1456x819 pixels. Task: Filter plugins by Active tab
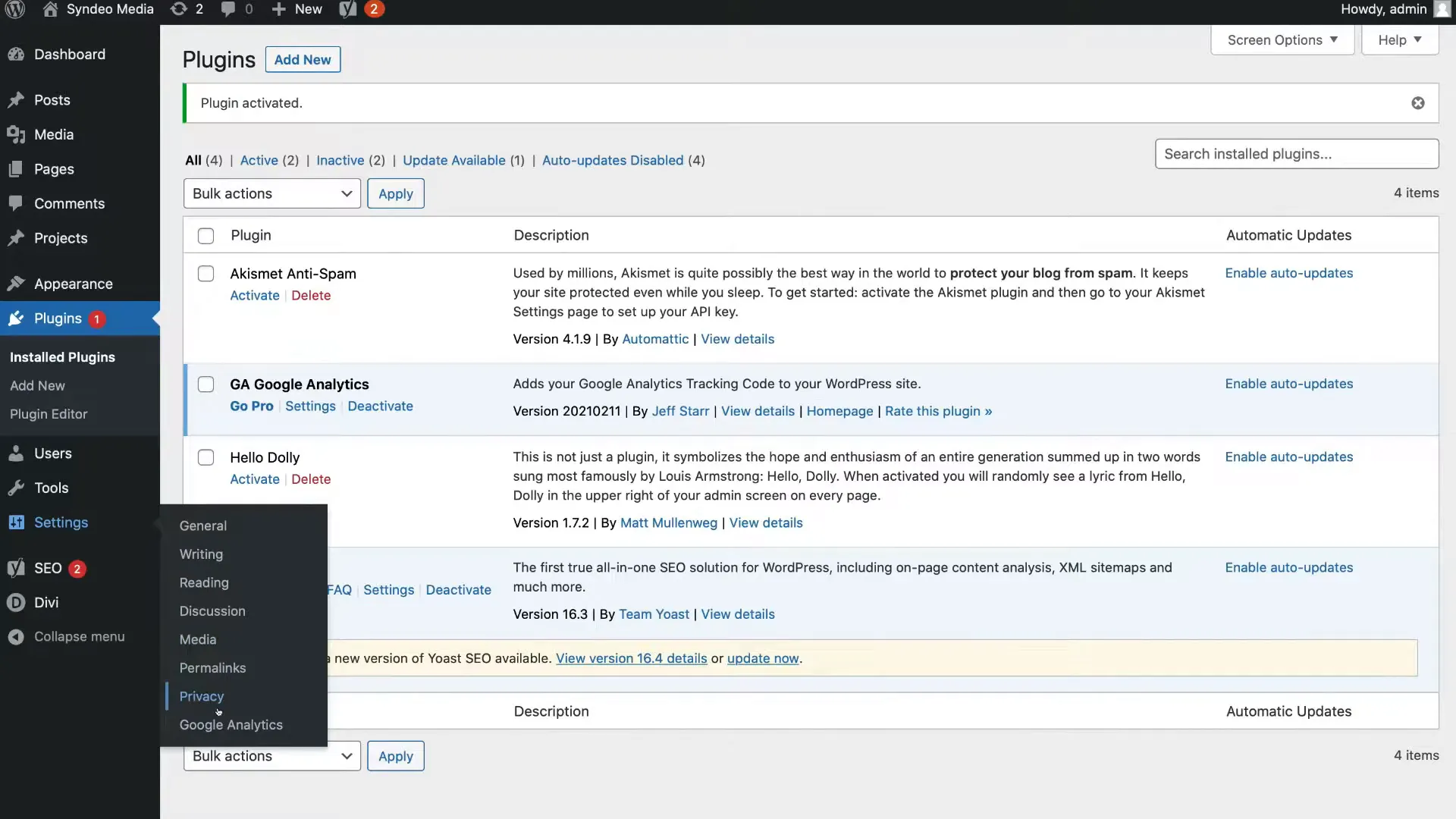coord(259,160)
